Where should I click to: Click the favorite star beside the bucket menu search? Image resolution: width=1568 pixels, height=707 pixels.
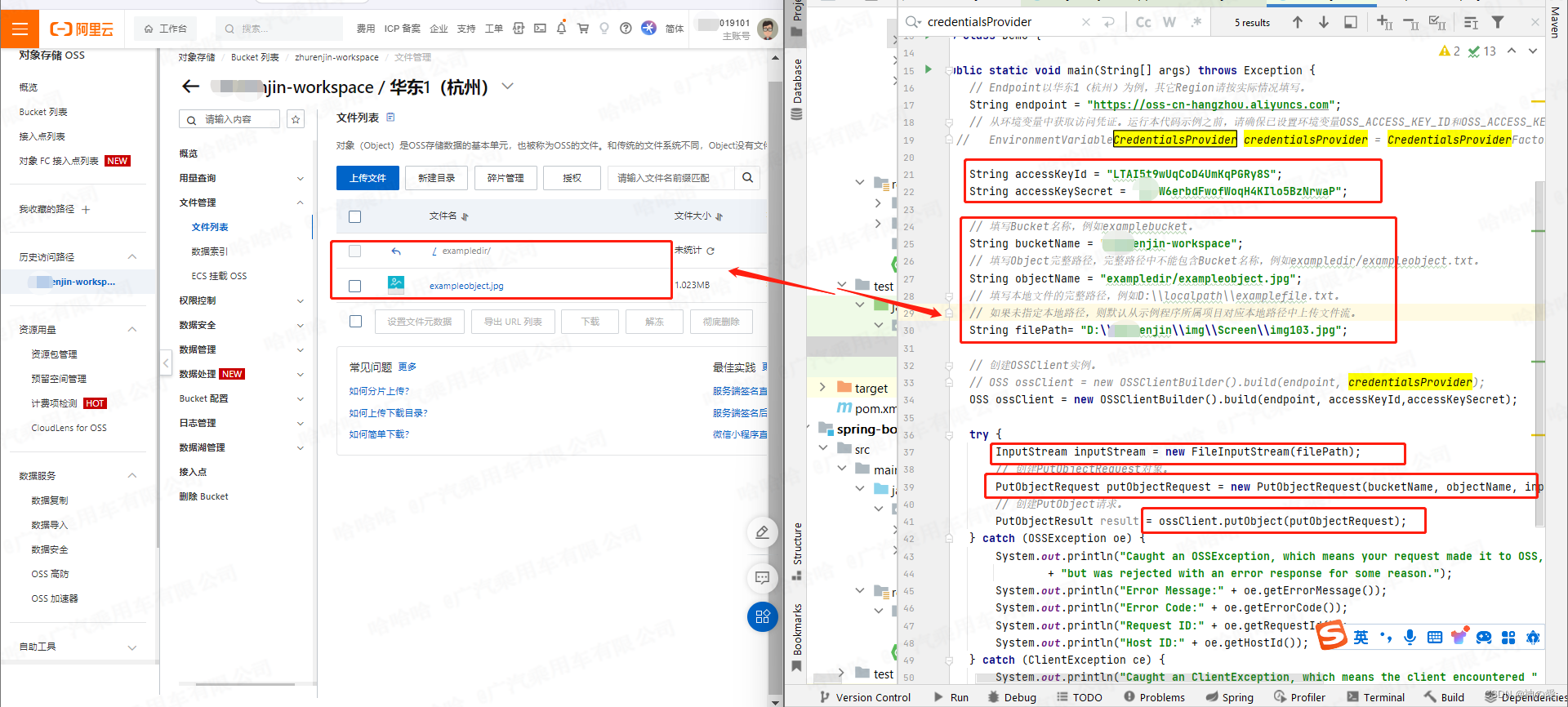pyautogui.click(x=296, y=119)
